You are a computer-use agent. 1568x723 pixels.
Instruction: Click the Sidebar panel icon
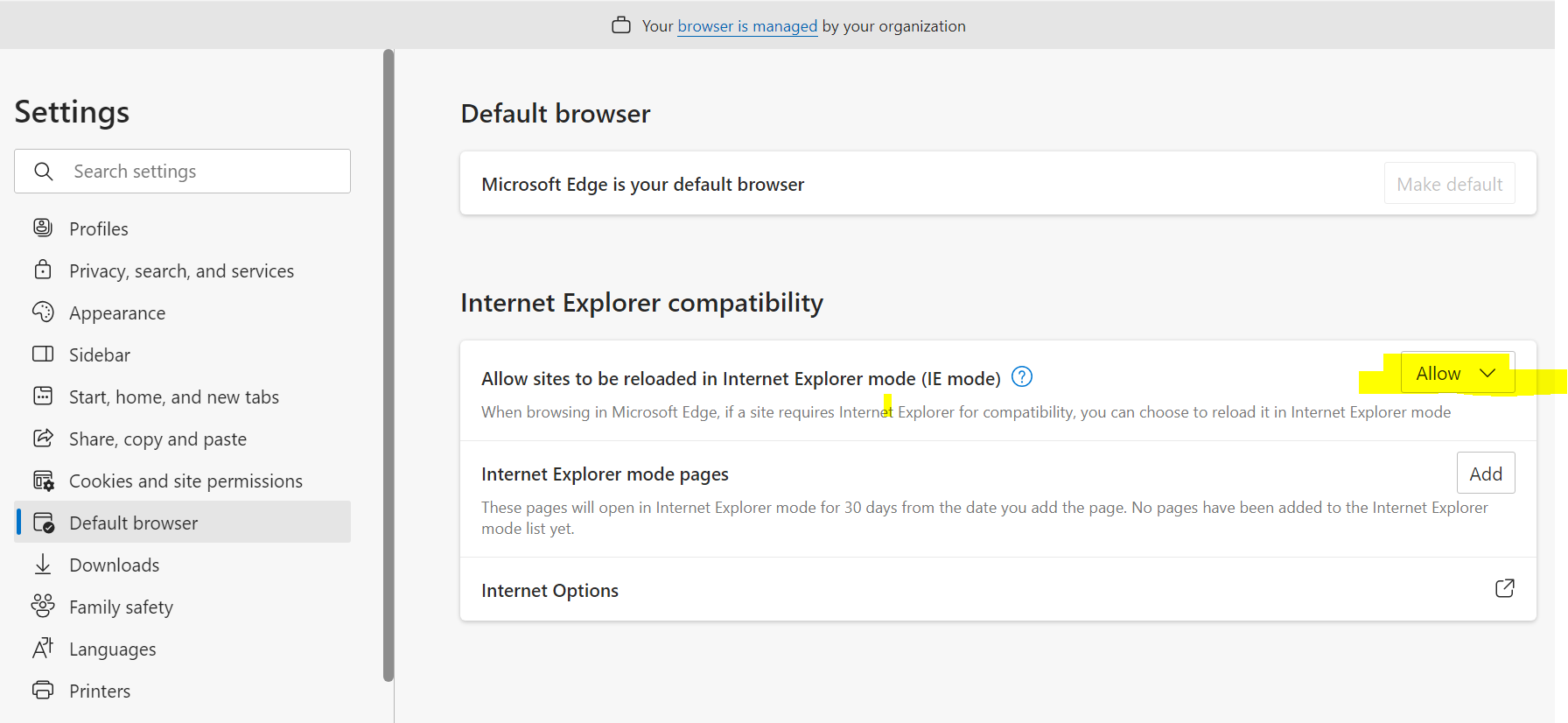(x=43, y=354)
